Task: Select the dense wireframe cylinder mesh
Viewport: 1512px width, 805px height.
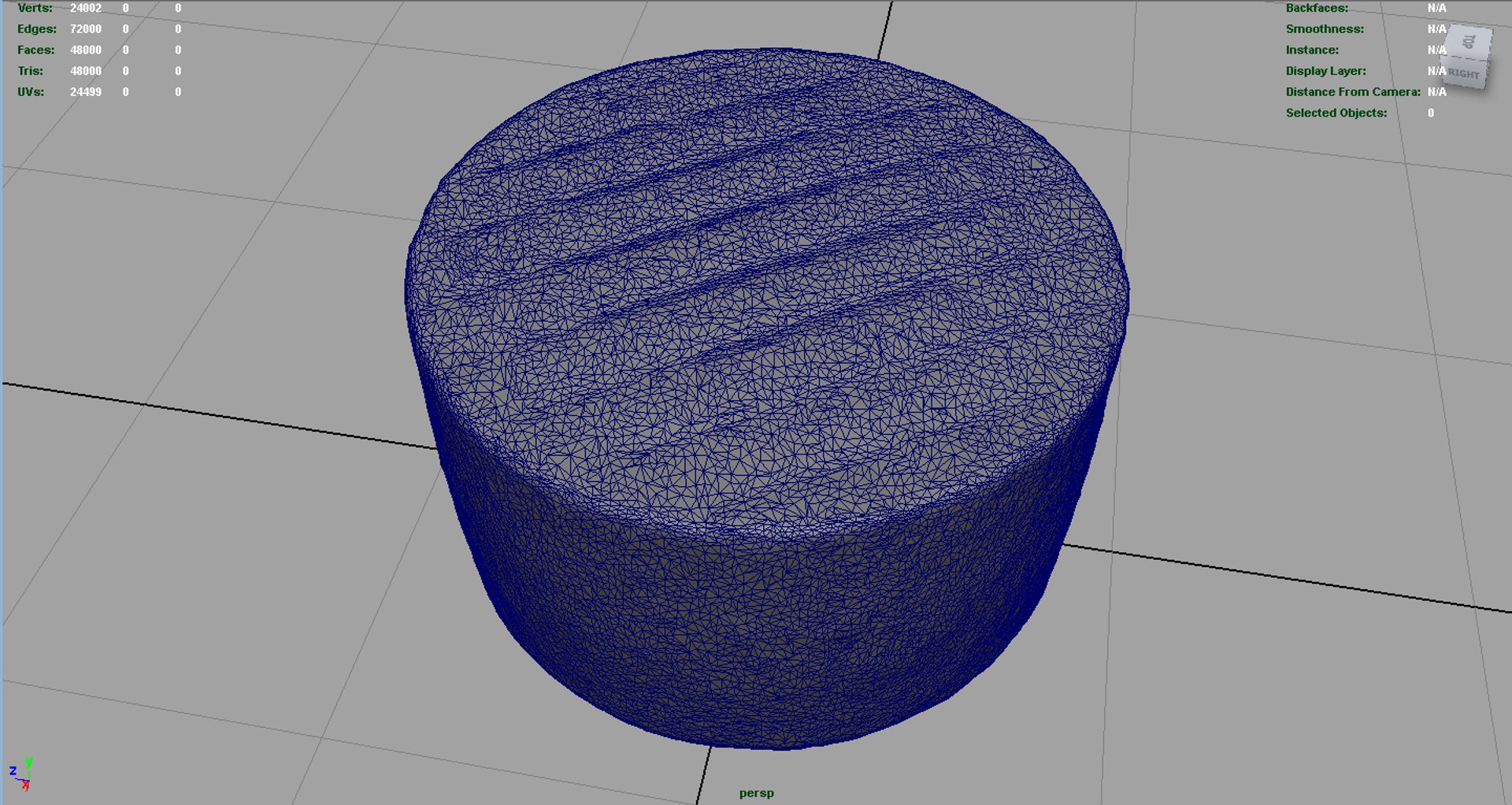Action: (765, 398)
